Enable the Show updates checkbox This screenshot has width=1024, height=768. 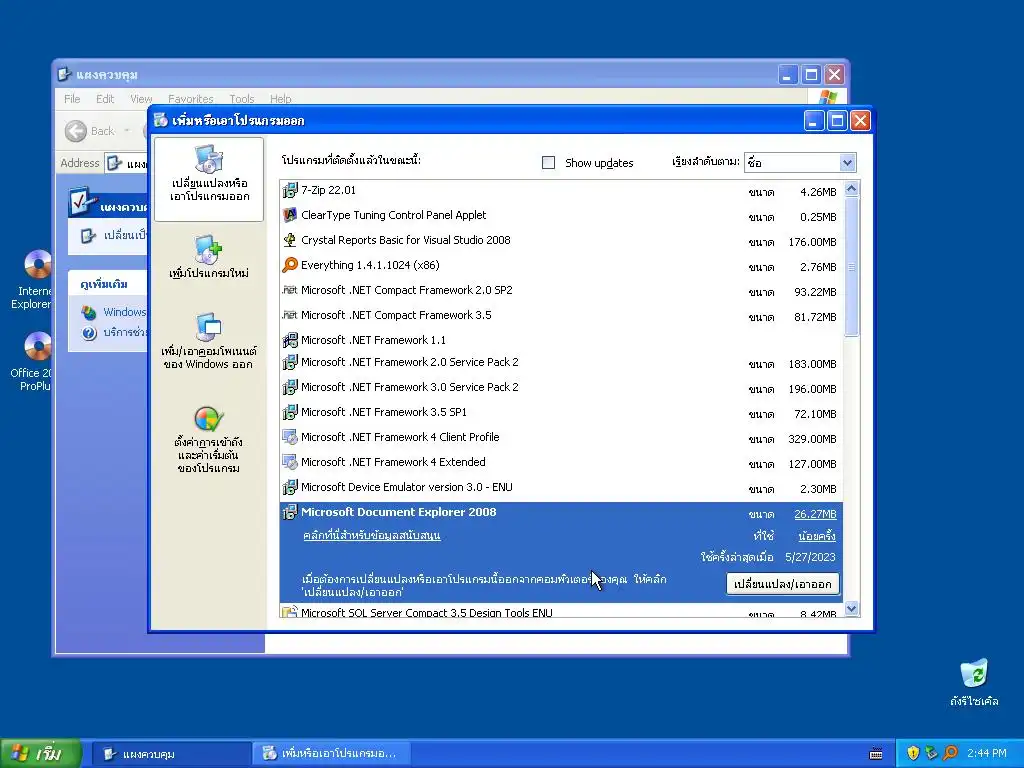tap(549, 163)
